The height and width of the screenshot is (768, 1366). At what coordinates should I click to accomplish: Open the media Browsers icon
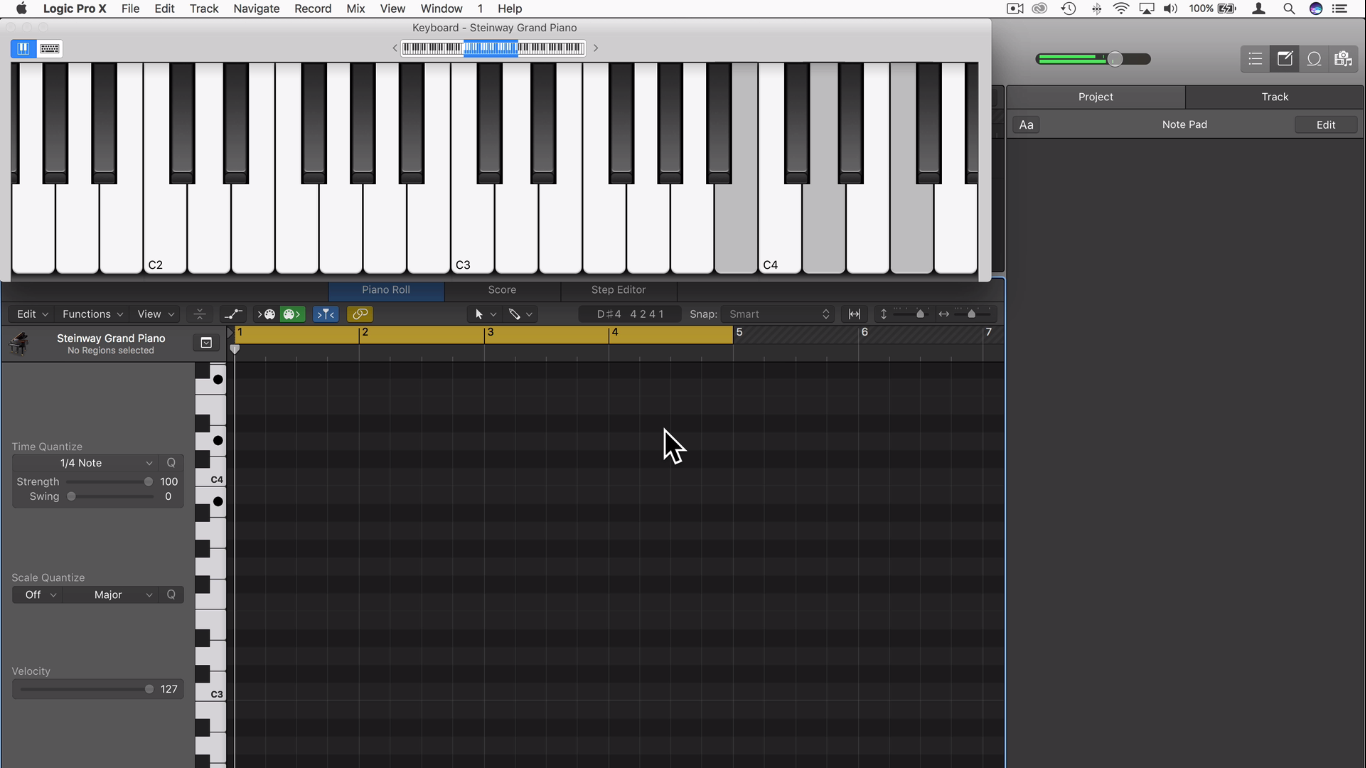(1343, 59)
